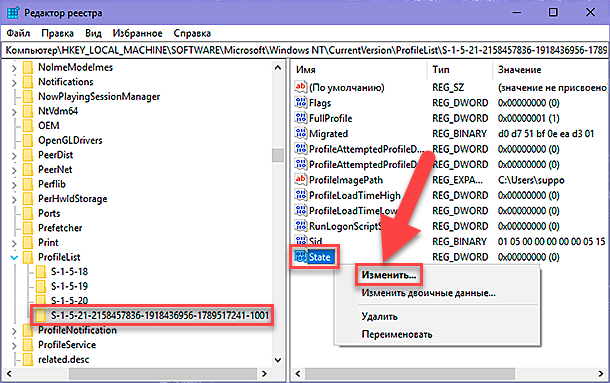Select the OEM folder icon
The height and width of the screenshot is (383, 610).
28,126
